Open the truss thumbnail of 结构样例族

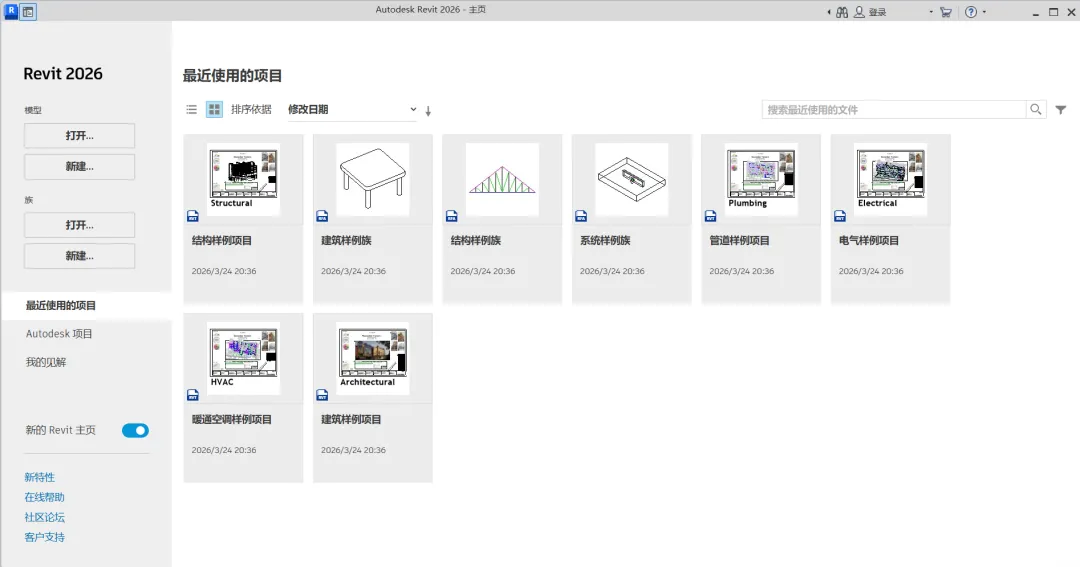pos(502,179)
